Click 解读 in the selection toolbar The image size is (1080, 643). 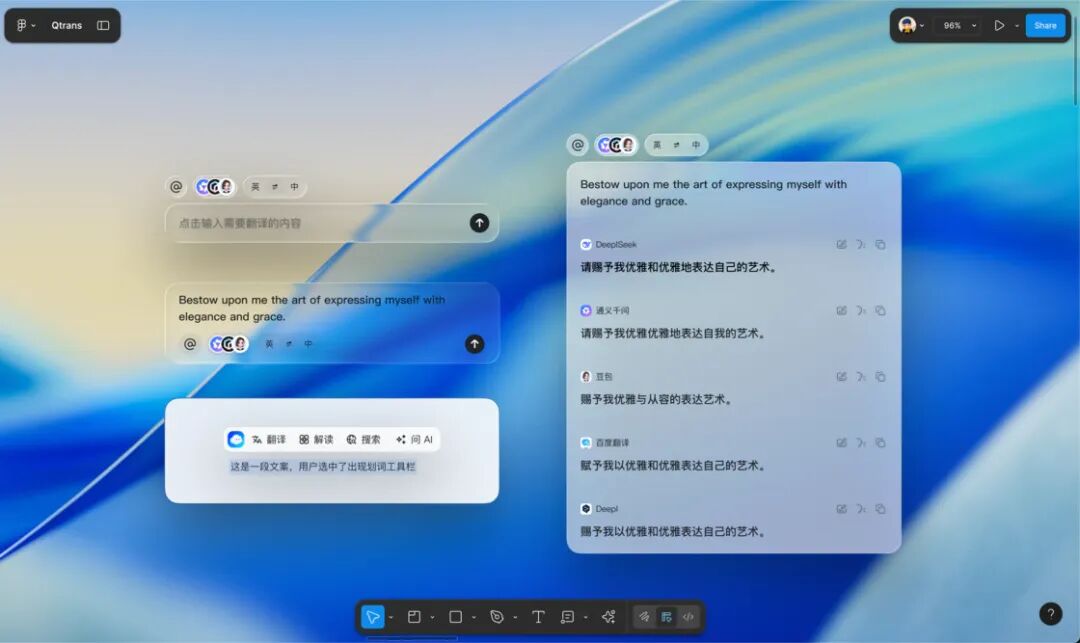316,439
